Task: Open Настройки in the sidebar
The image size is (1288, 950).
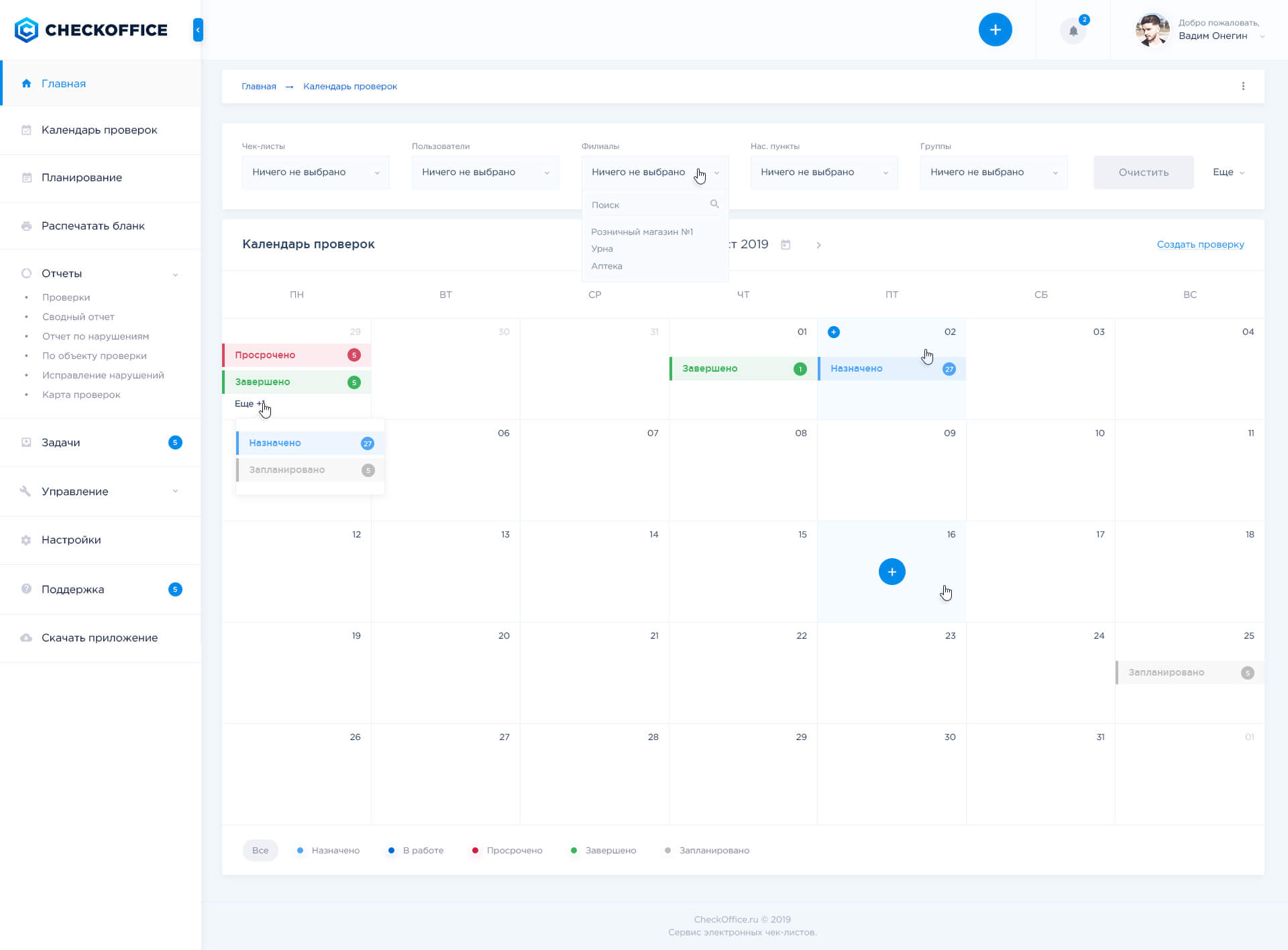Action: click(x=101, y=540)
